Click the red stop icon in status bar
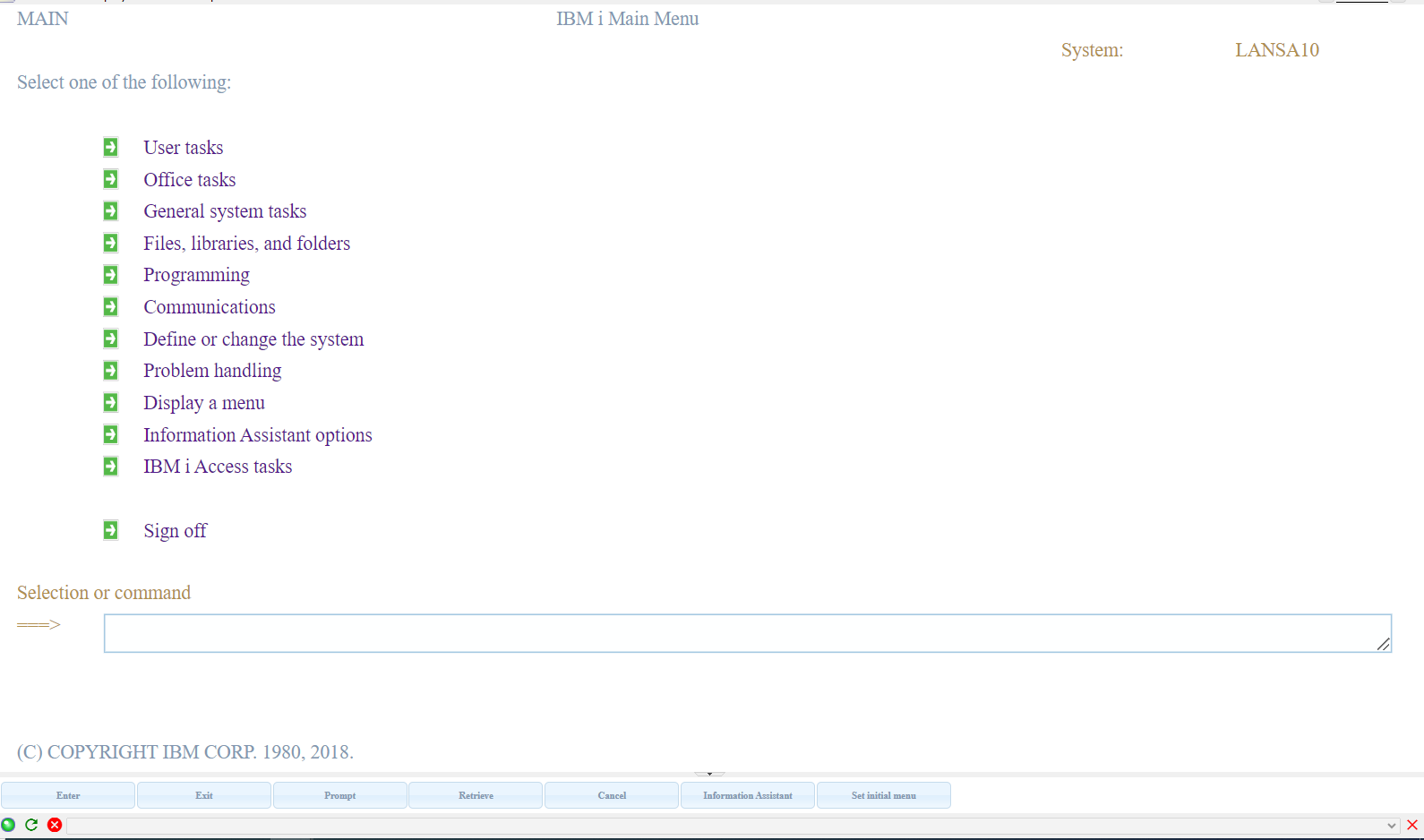Viewport: 1424px width, 840px height. tap(55, 825)
